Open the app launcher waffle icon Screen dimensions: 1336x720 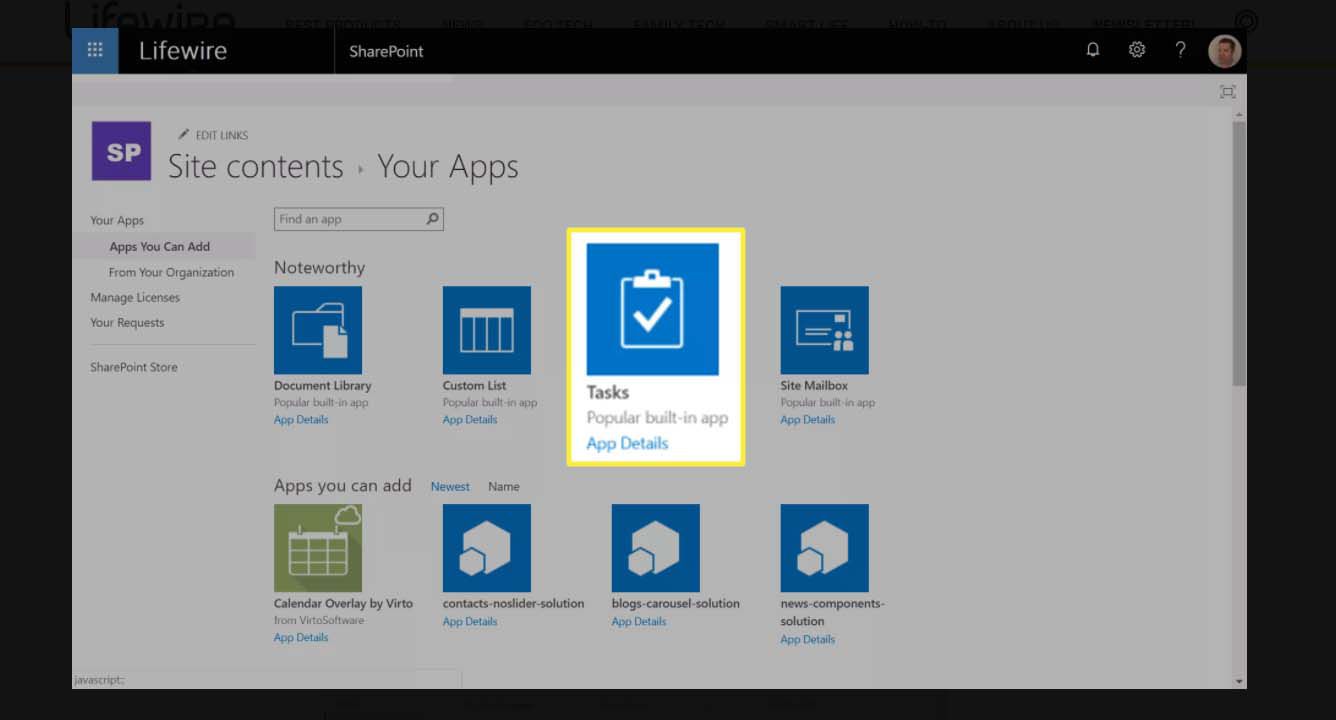pyautogui.click(x=95, y=51)
